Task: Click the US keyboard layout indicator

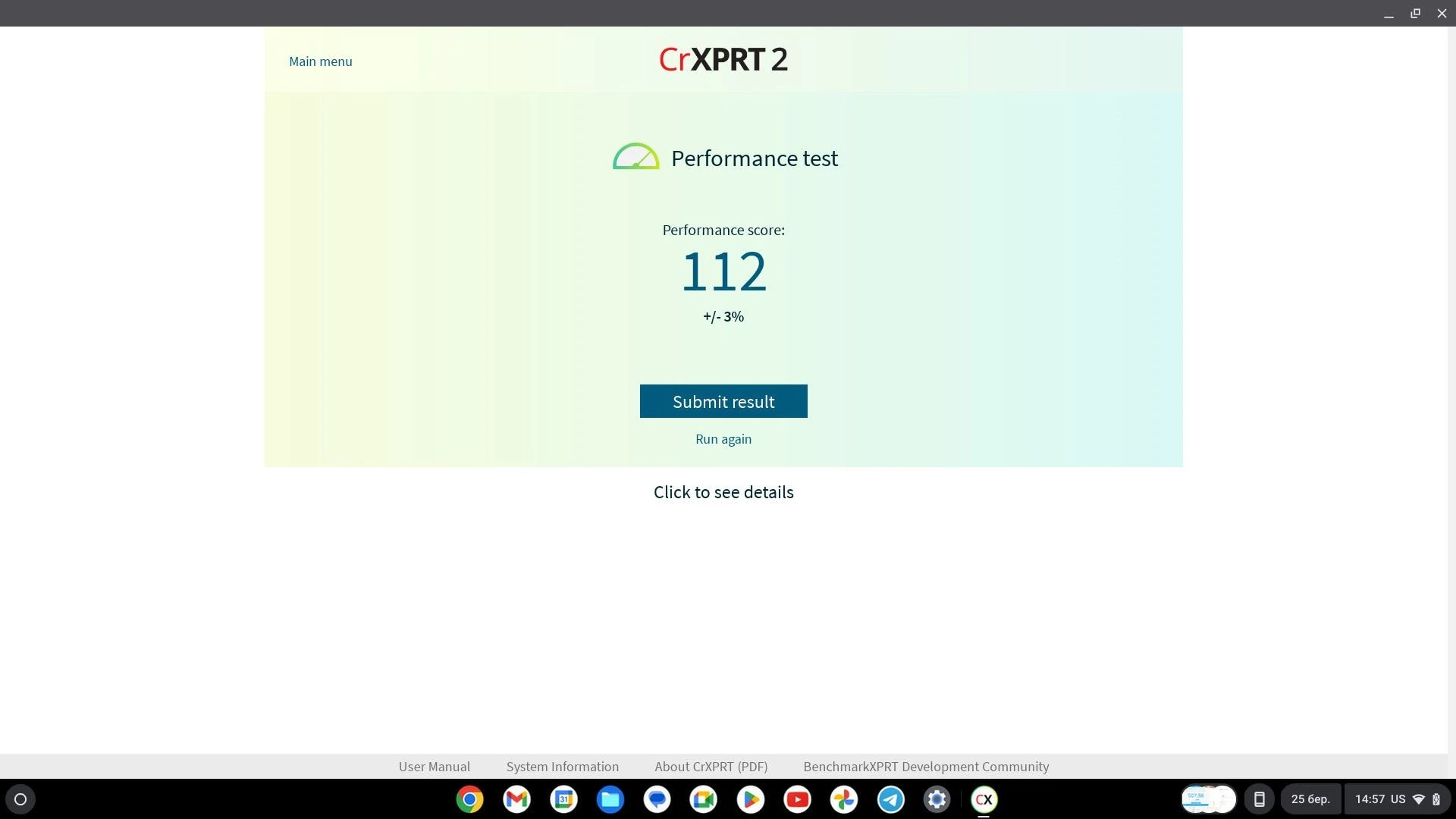Action: pos(1398,799)
